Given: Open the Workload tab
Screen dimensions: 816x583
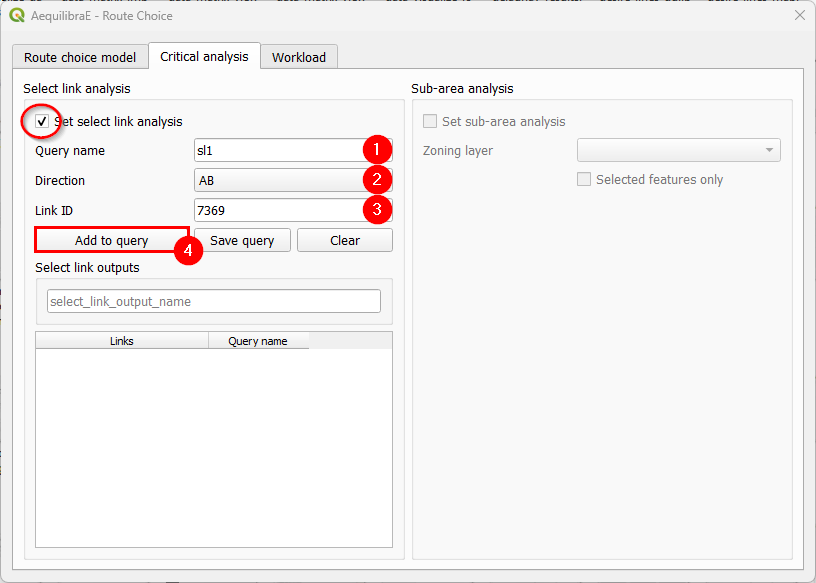Looking at the screenshot, I should tap(299, 57).
